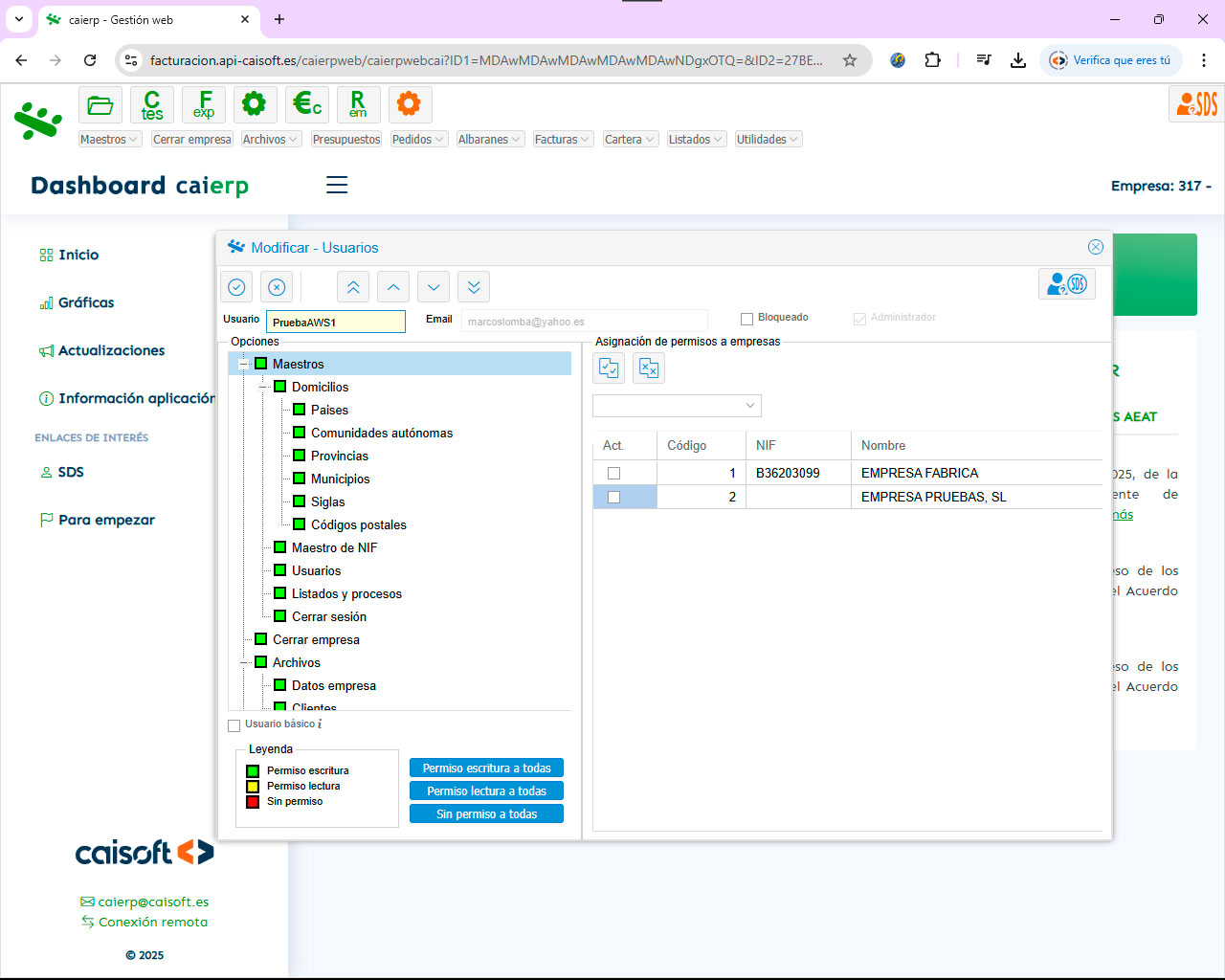
Task: Open the Albaranes dropdown menu
Action: pos(490,140)
